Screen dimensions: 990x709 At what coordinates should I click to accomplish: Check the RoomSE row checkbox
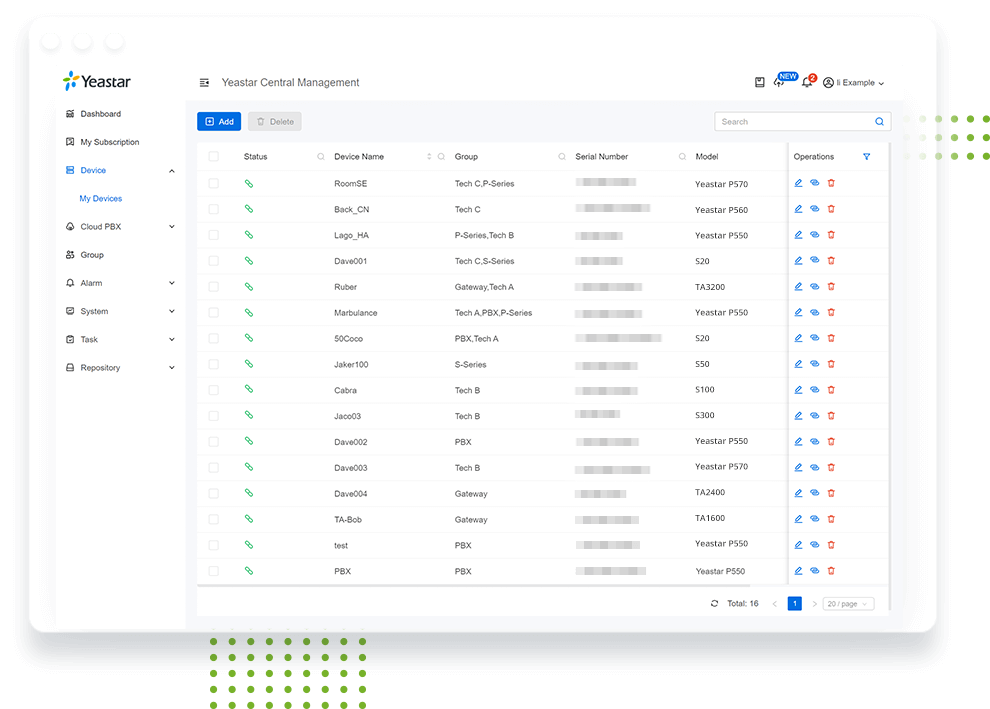click(213, 184)
